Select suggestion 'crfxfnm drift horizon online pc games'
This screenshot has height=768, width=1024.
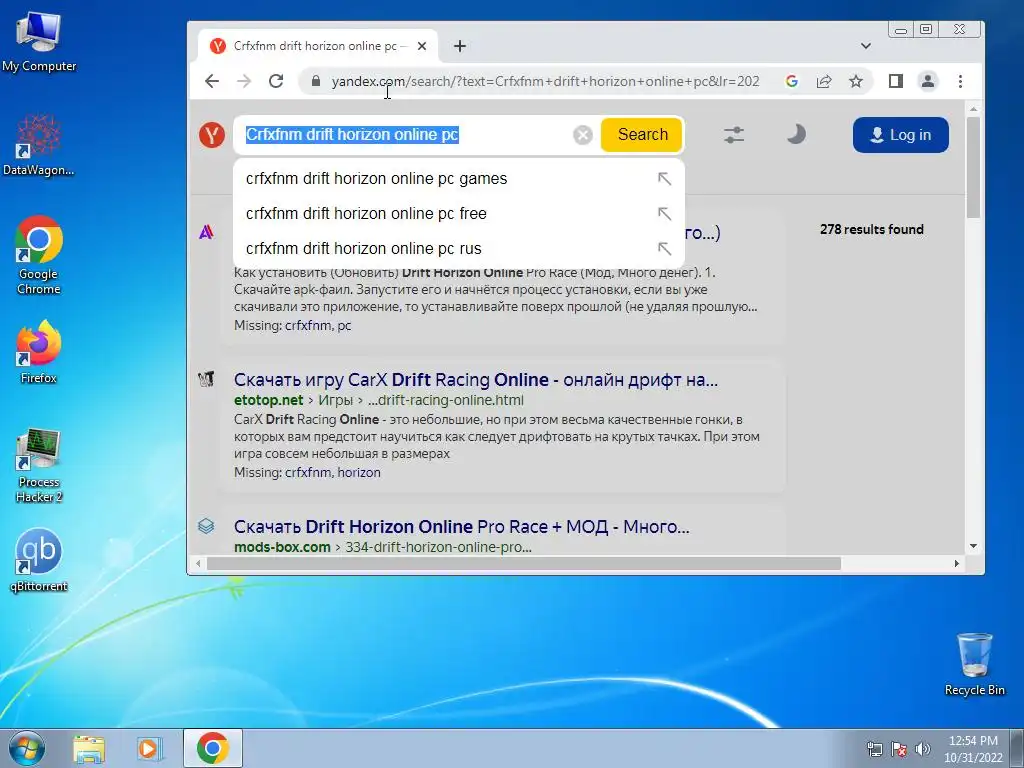click(x=458, y=178)
